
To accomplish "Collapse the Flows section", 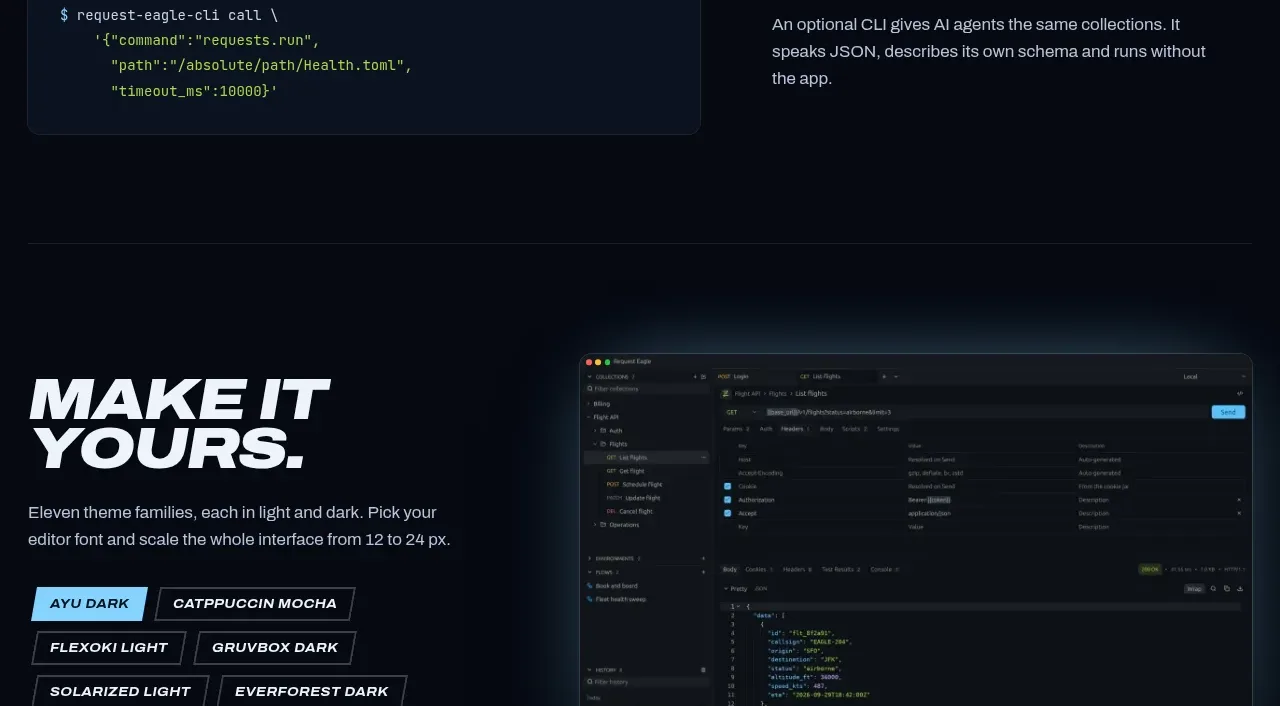I will [590, 572].
